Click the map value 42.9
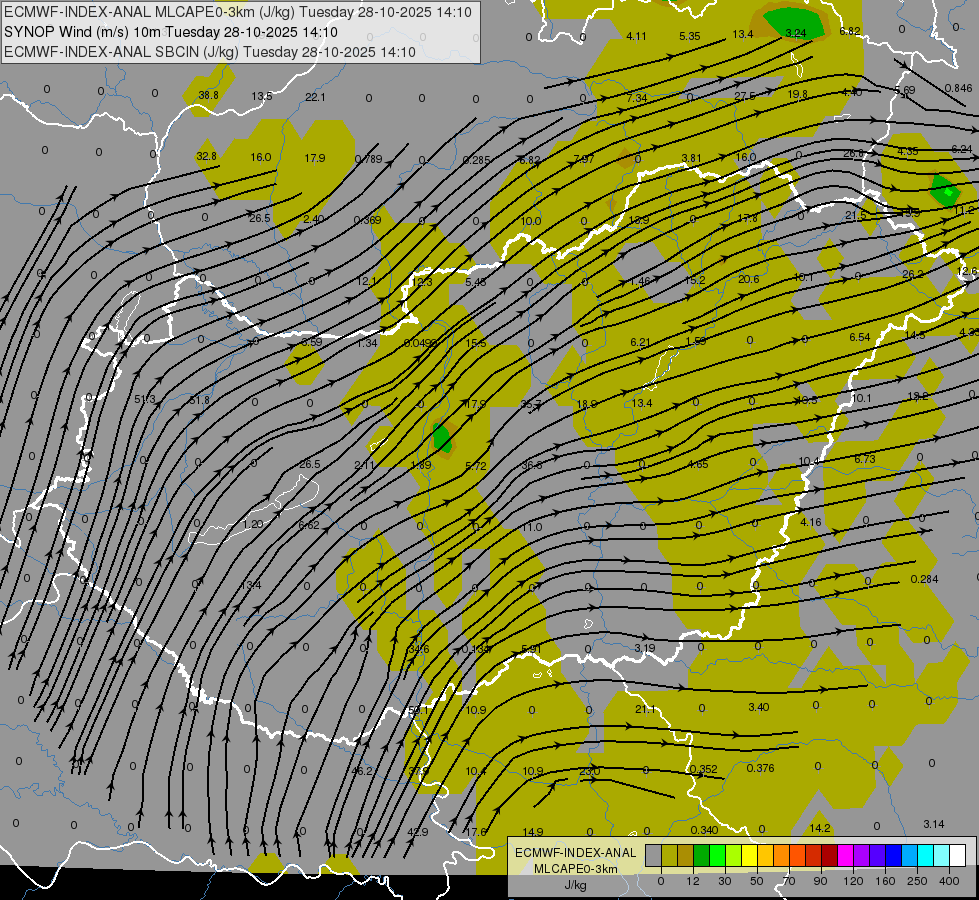 [x=418, y=833]
